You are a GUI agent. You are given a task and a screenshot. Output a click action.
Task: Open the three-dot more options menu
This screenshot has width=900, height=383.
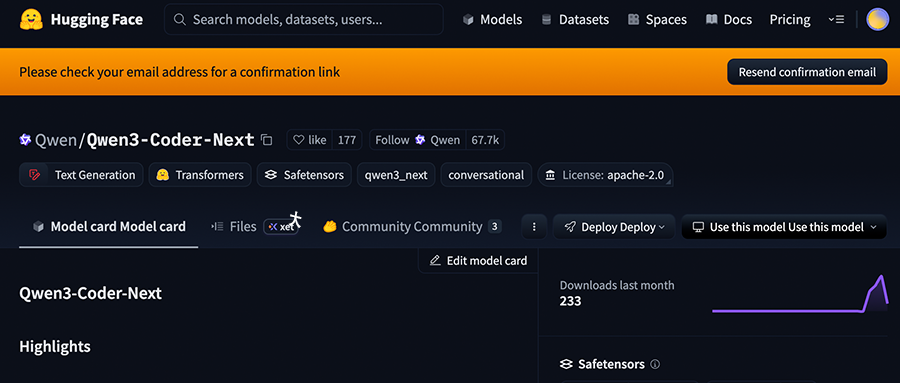[534, 227]
